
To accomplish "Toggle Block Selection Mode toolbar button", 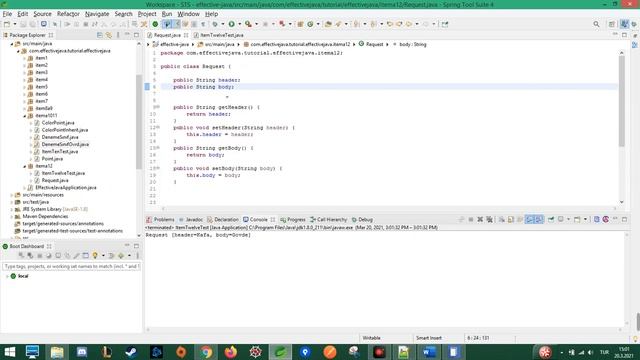I will click(x=194, y=24).
